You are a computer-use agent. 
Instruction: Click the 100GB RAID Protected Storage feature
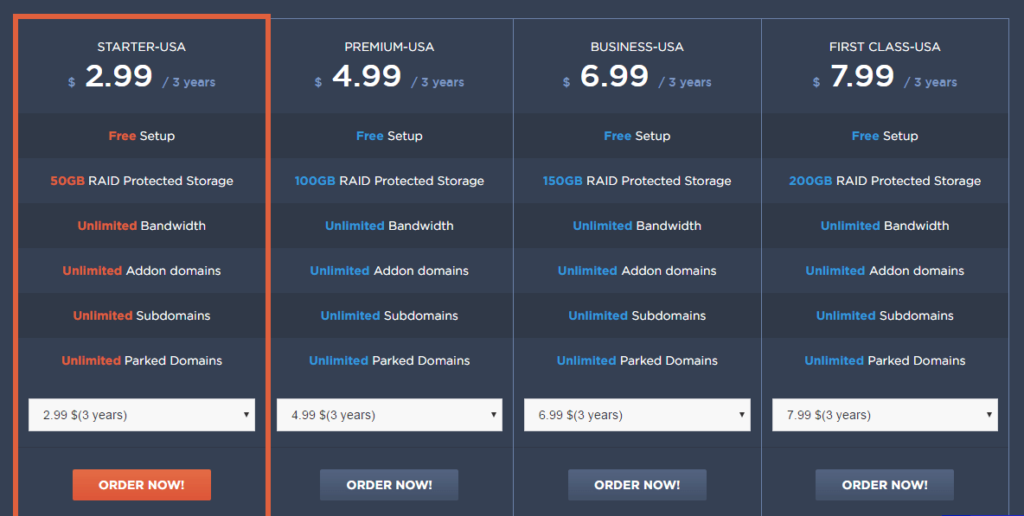pyautogui.click(x=389, y=181)
